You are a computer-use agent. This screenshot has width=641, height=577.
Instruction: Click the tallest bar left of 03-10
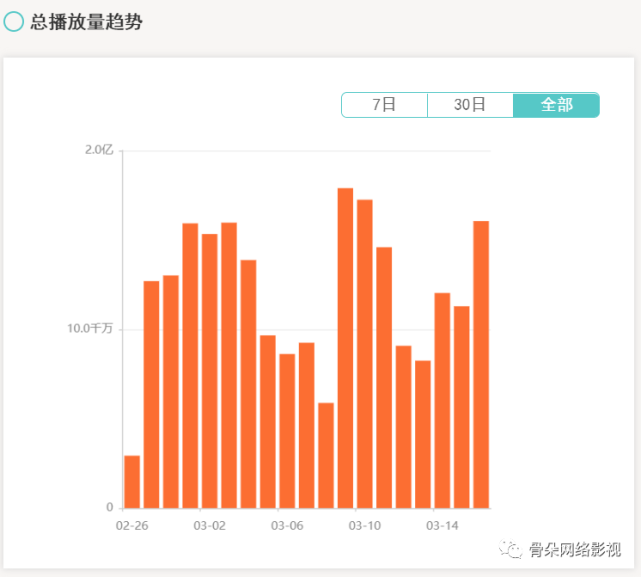(345, 348)
